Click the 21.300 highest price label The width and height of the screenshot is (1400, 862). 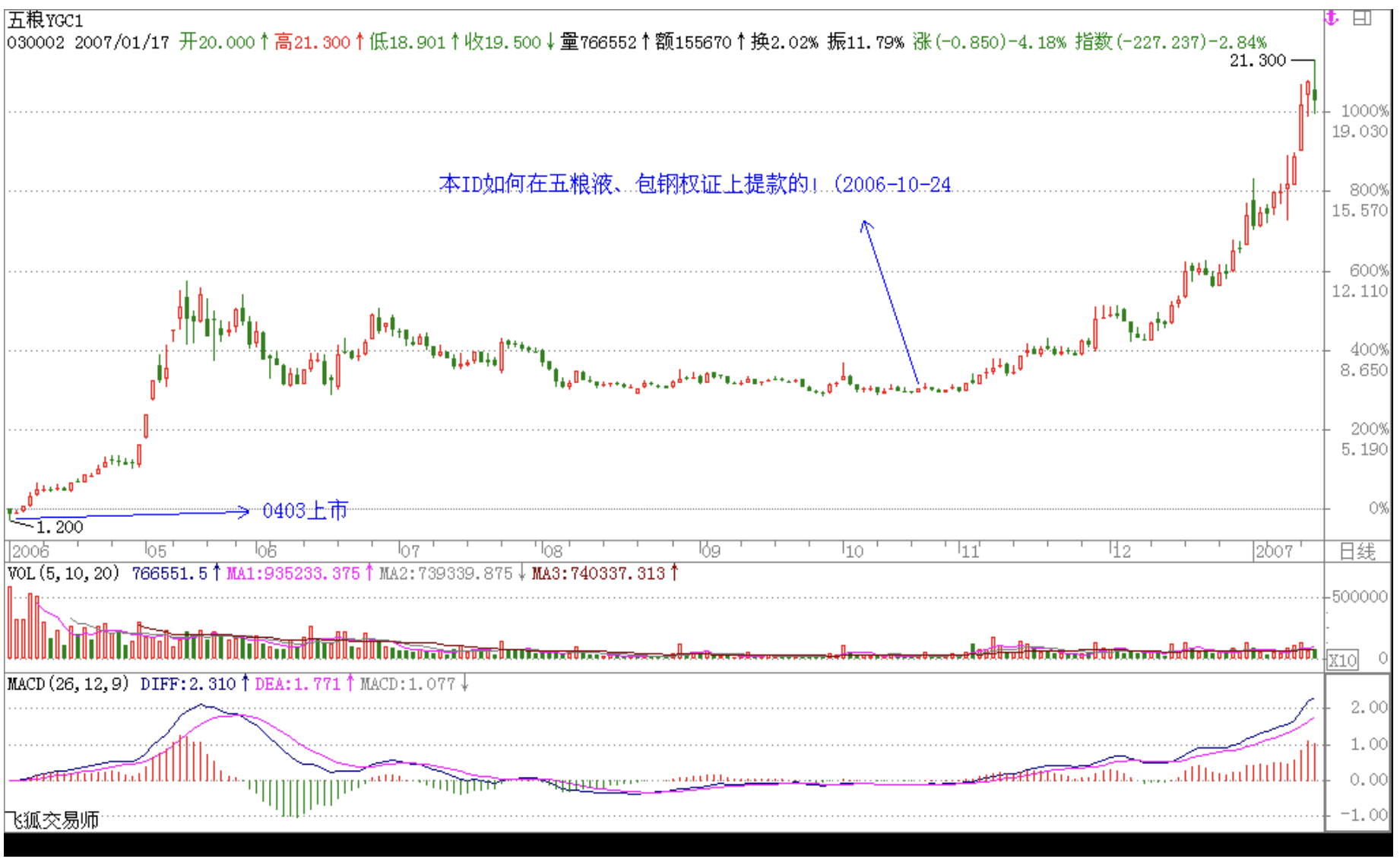pos(1257,61)
